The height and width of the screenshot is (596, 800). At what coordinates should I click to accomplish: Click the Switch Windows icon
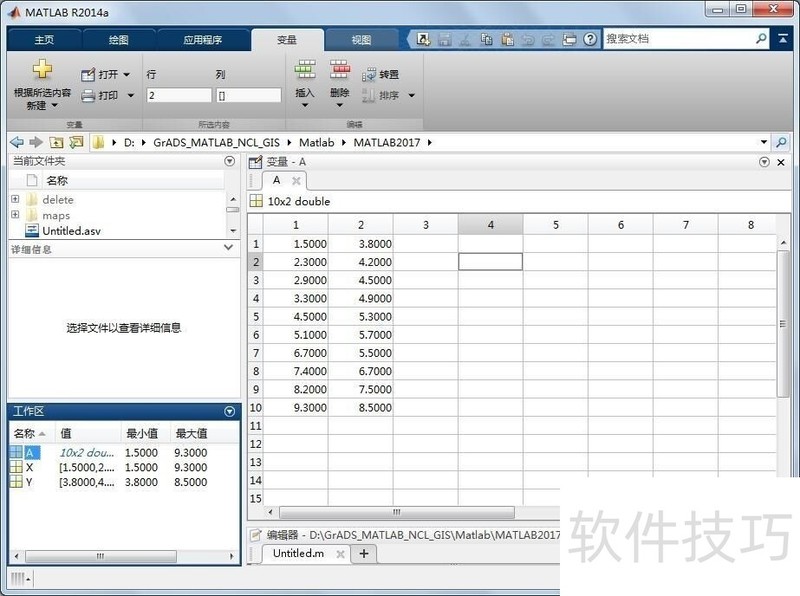[x=569, y=39]
